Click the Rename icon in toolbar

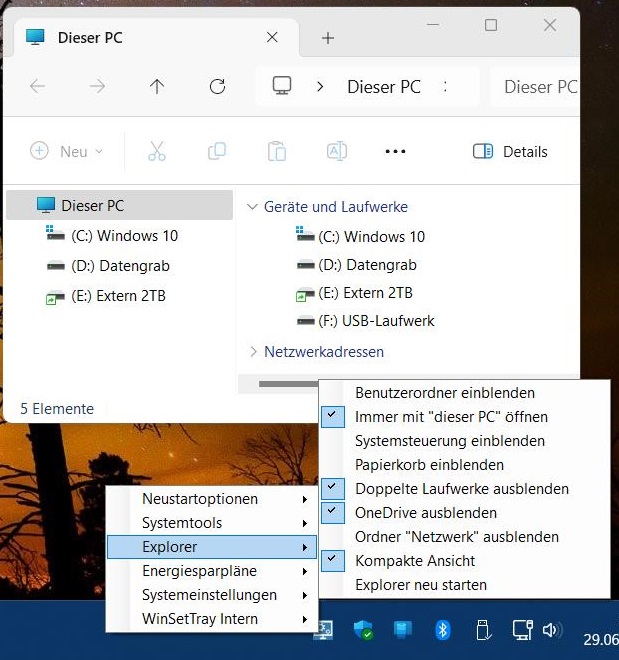[337, 151]
